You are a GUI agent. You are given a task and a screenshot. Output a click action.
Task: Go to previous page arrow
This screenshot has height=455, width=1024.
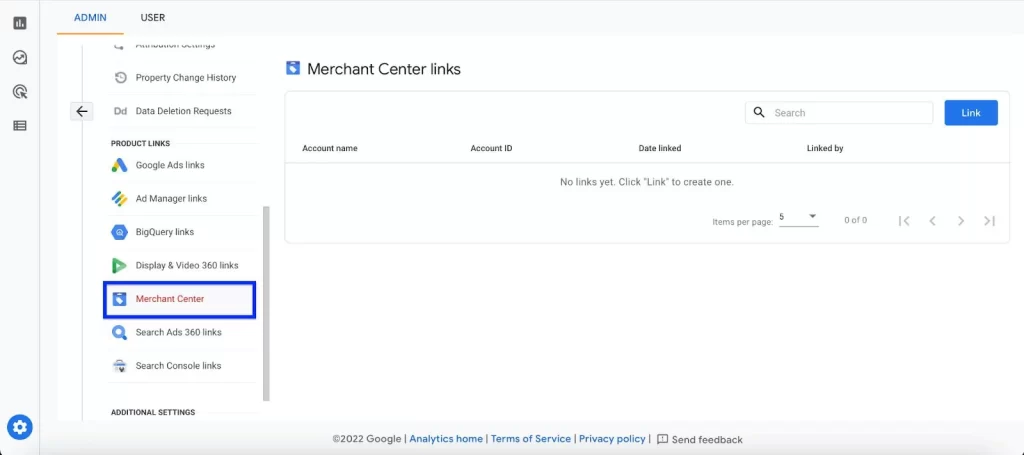pyautogui.click(x=933, y=221)
